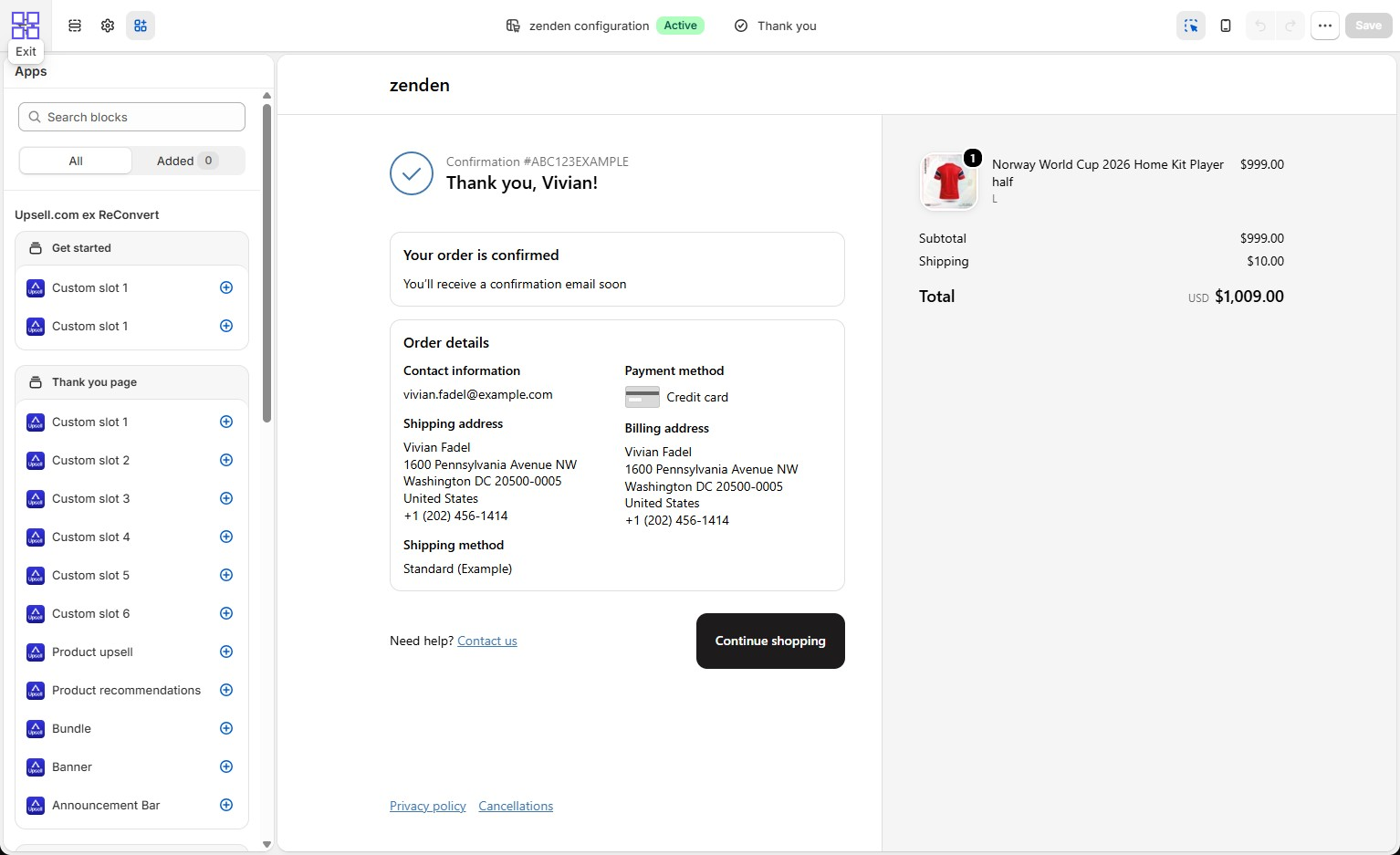Click the red jersey product thumbnail

point(948,182)
